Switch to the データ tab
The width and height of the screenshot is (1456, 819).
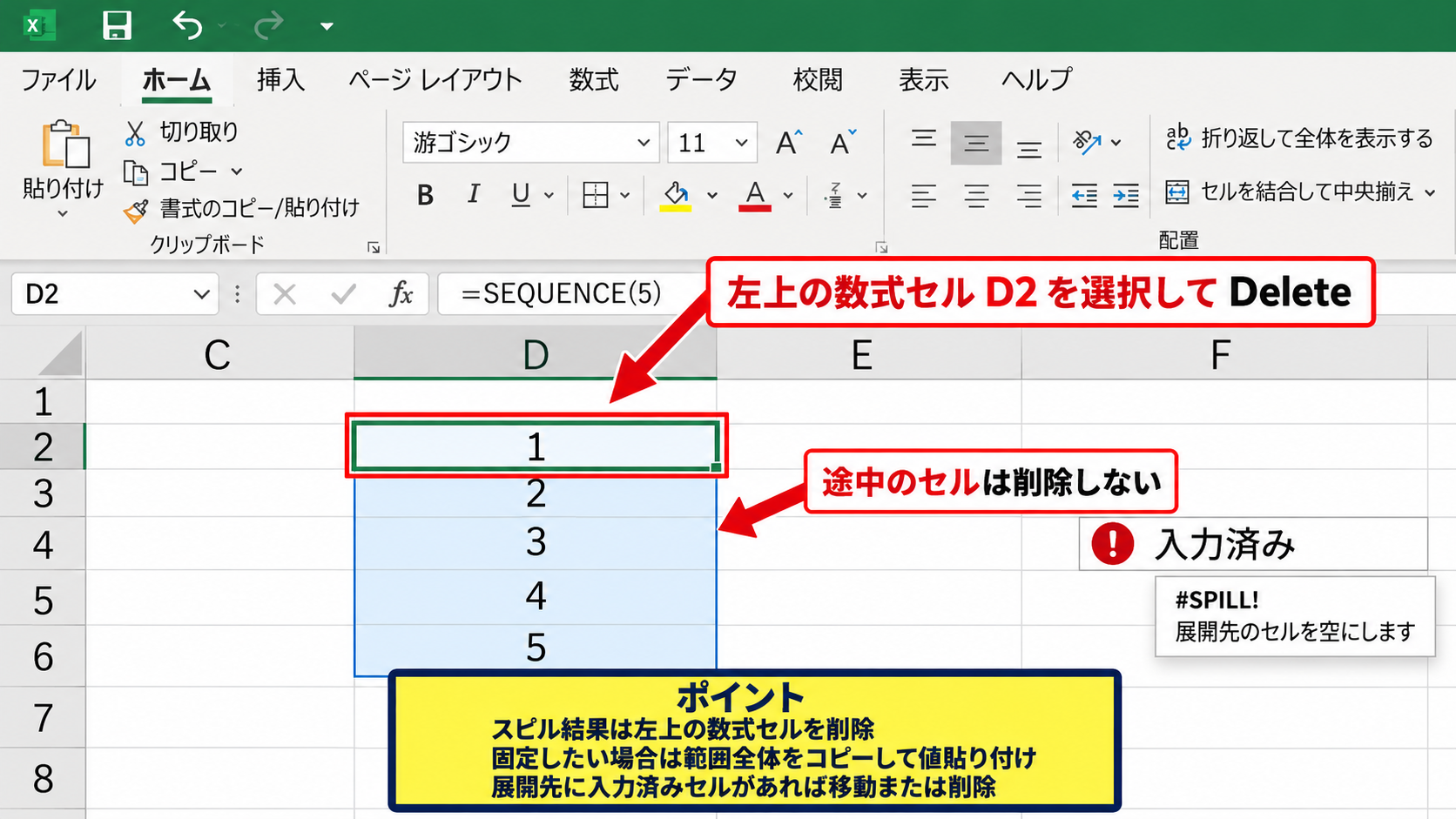(x=701, y=80)
